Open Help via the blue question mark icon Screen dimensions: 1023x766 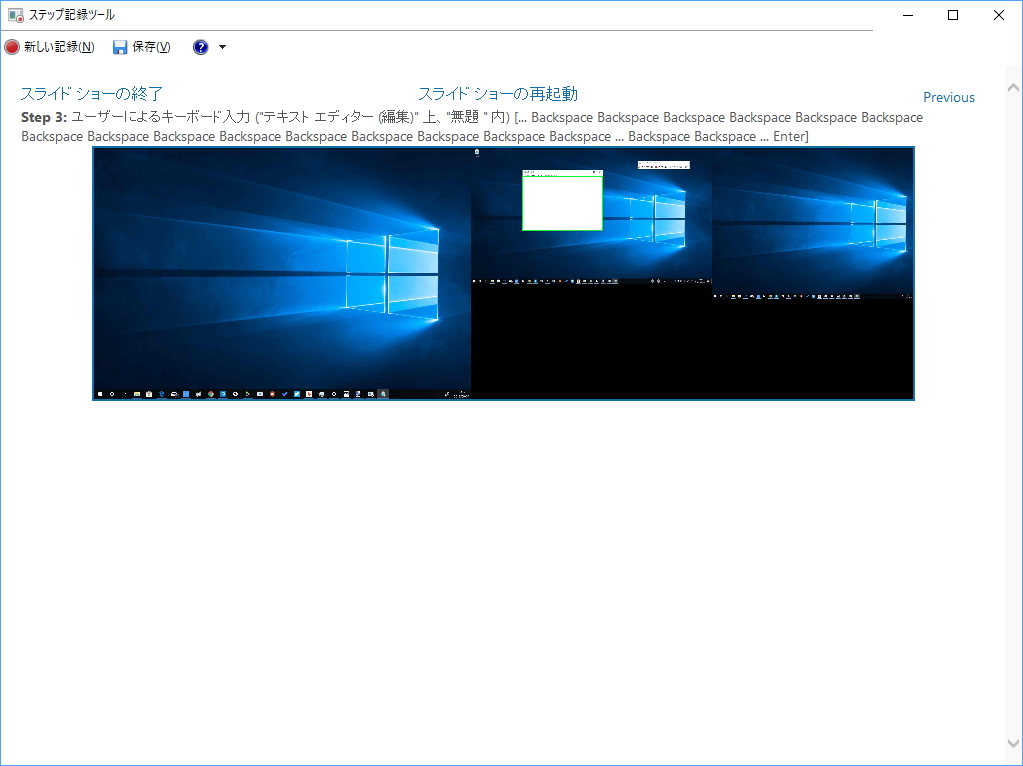200,46
